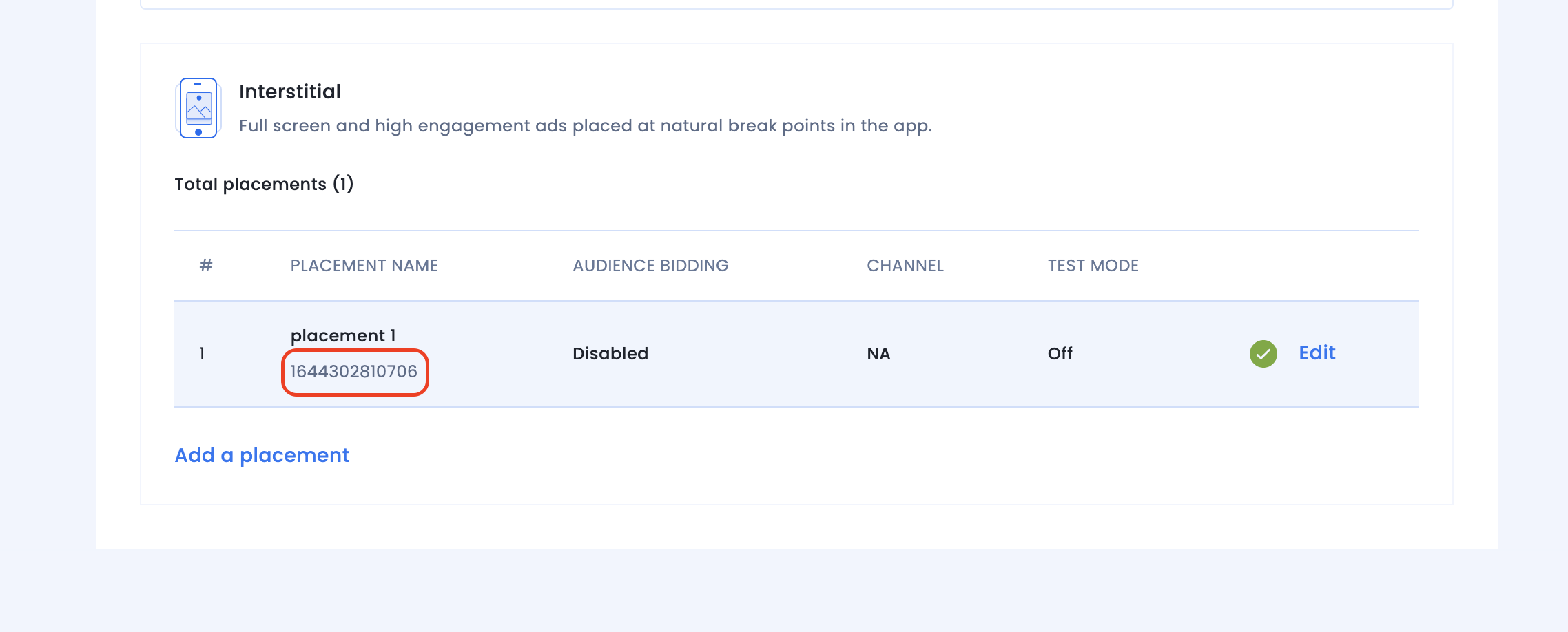
Task: Click the CHANNEL column header
Action: pyautogui.click(x=905, y=266)
